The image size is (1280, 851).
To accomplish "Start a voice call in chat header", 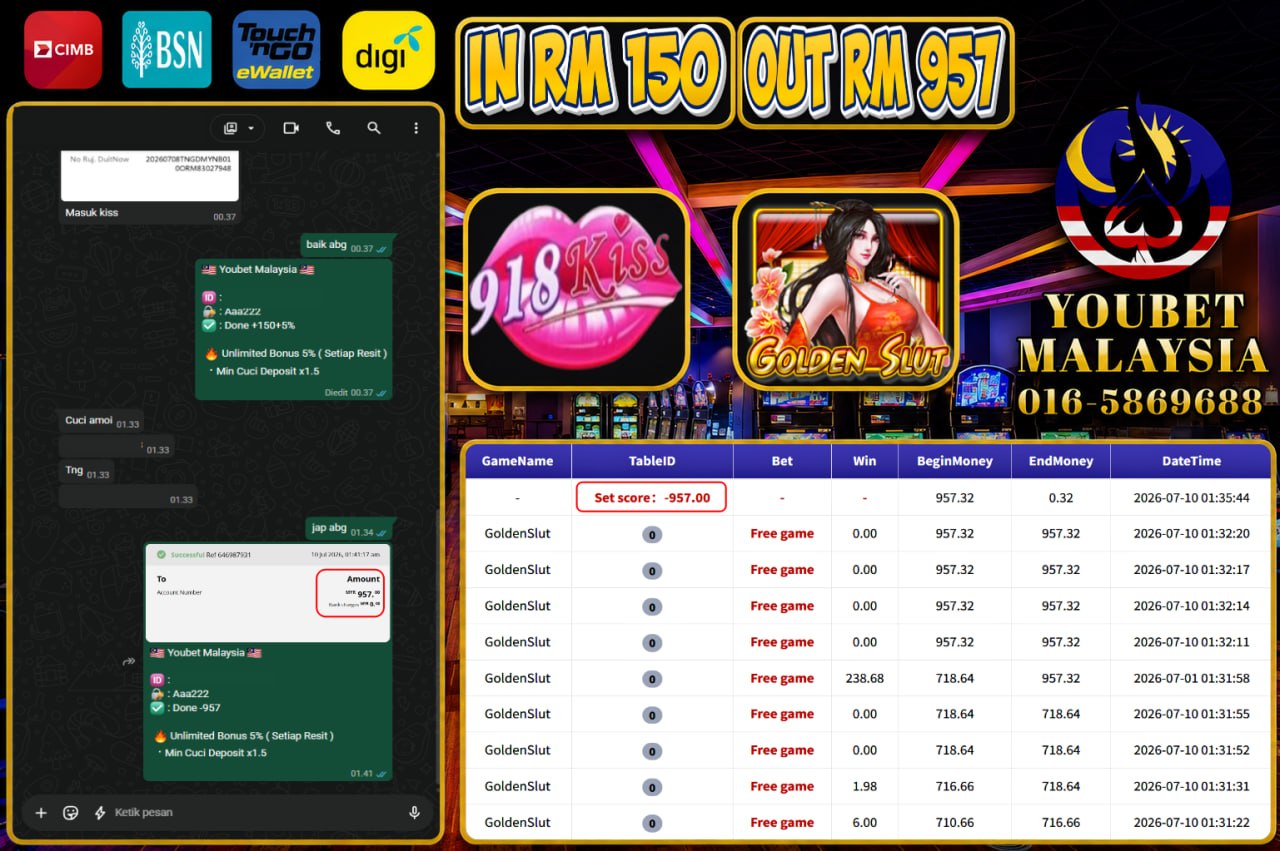I will pyautogui.click(x=333, y=128).
